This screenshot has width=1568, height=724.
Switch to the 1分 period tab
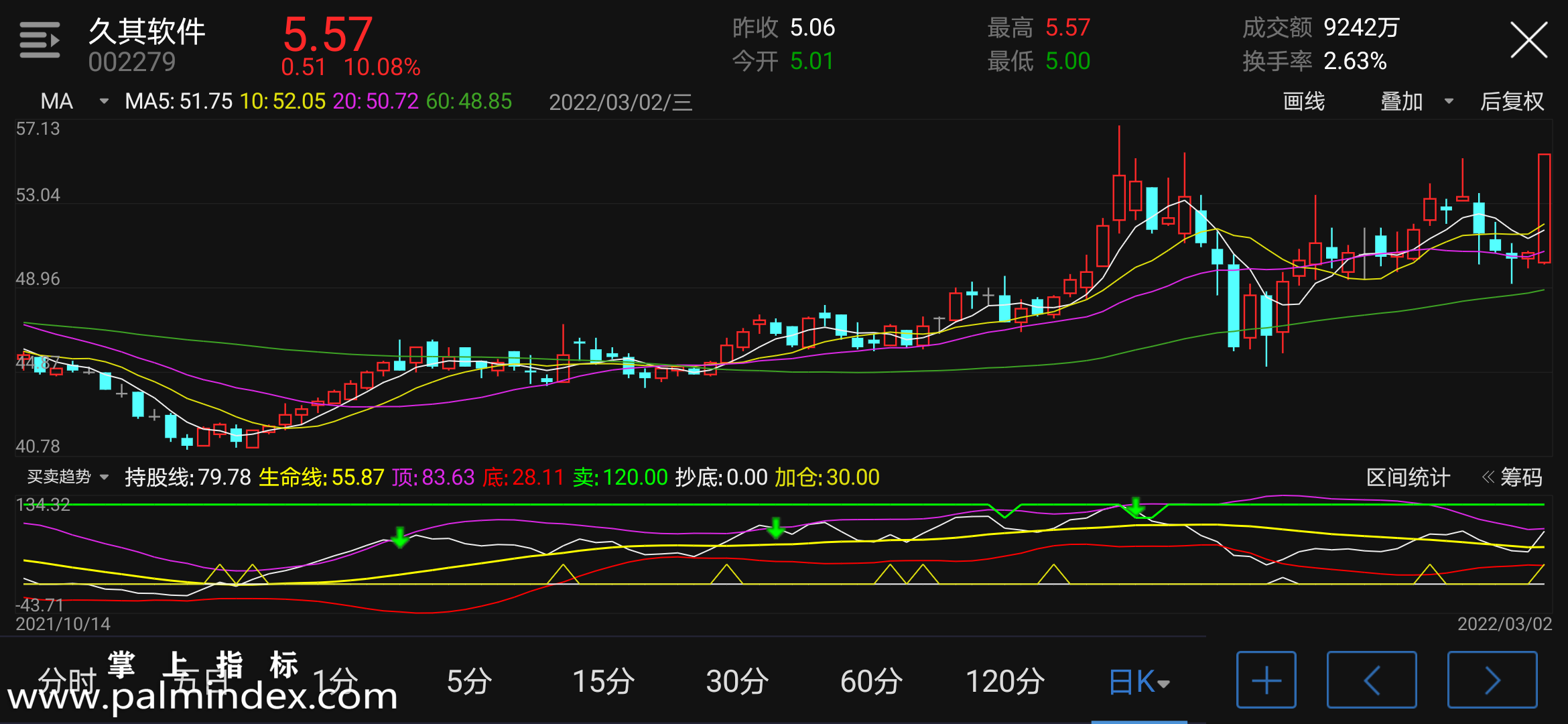pos(335,681)
